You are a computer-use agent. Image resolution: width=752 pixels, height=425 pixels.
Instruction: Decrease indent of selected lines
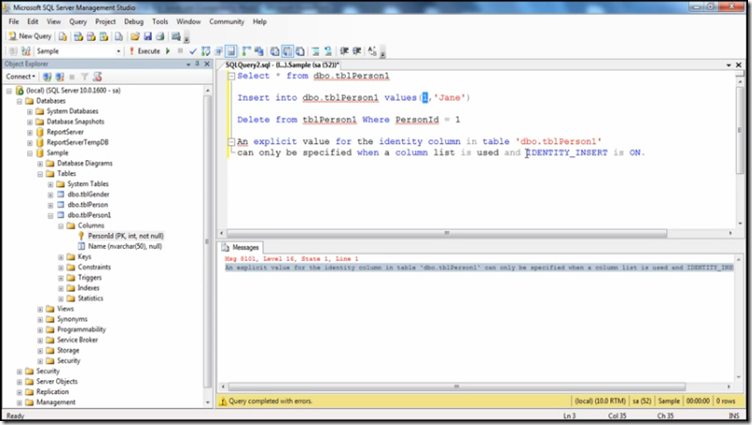pyautogui.click(x=344, y=51)
